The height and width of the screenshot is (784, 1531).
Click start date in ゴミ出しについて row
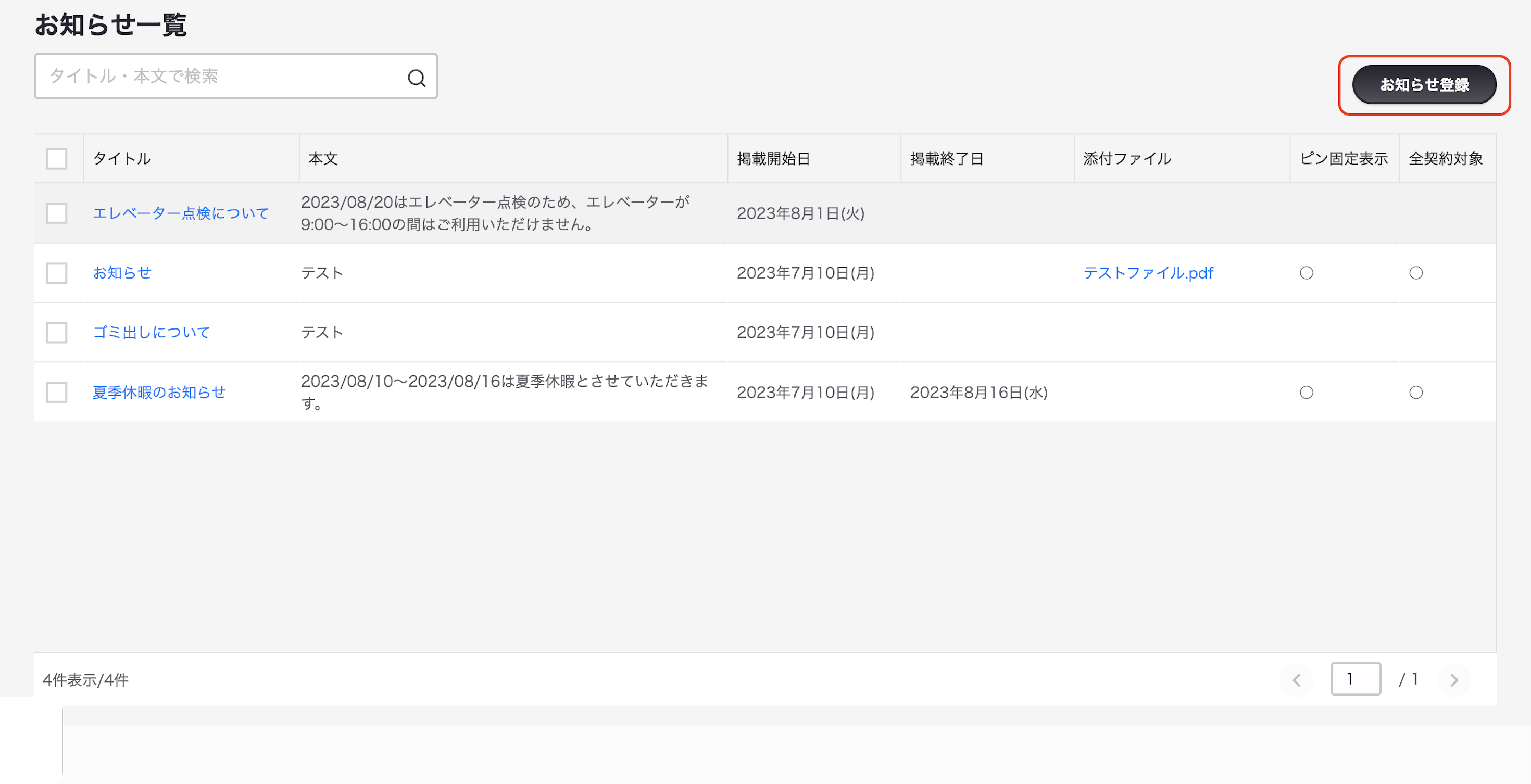click(x=805, y=333)
